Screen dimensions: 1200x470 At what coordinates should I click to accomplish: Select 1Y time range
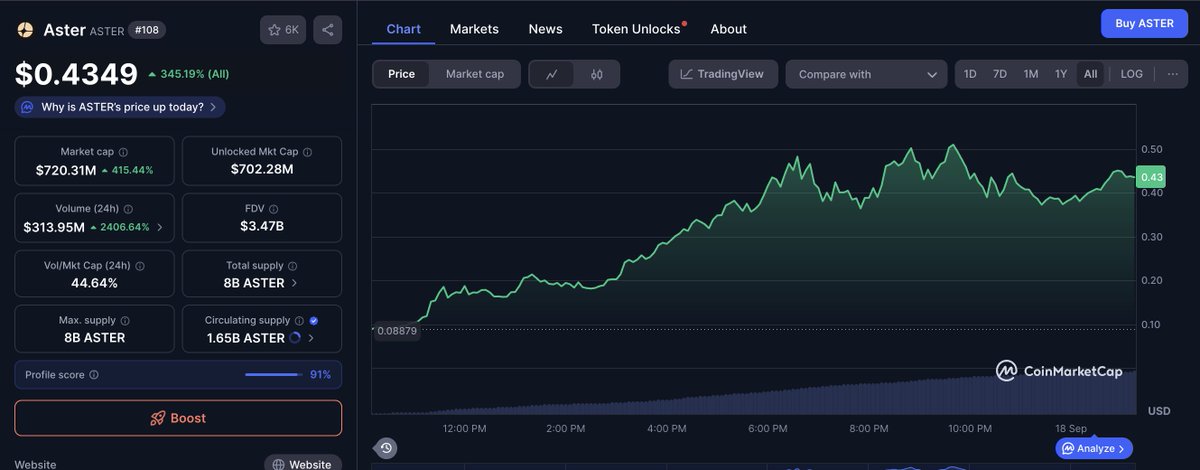(x=1061, y=74)
